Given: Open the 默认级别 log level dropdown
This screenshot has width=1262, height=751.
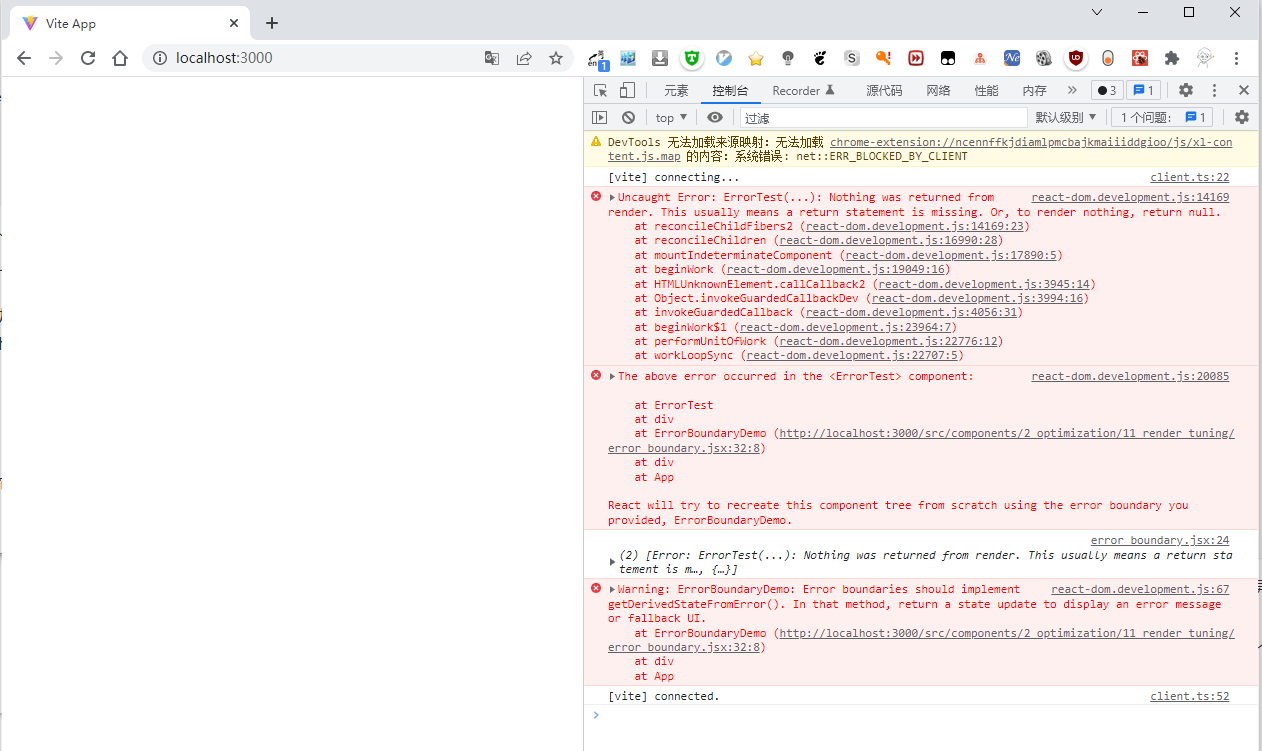Looking at the screenshot, I should 1066,117.
